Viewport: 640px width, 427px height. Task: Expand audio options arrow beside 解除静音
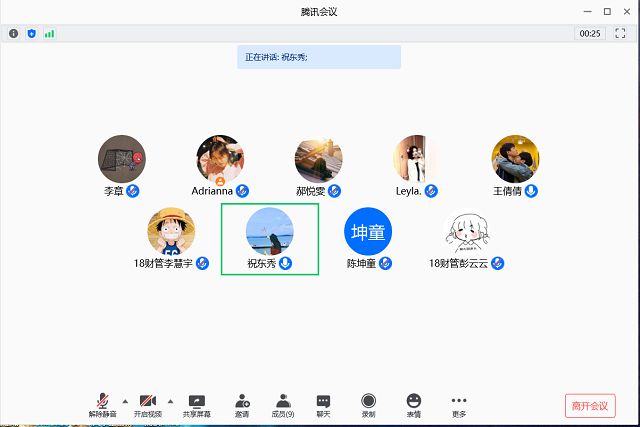[x=125, y=400]
